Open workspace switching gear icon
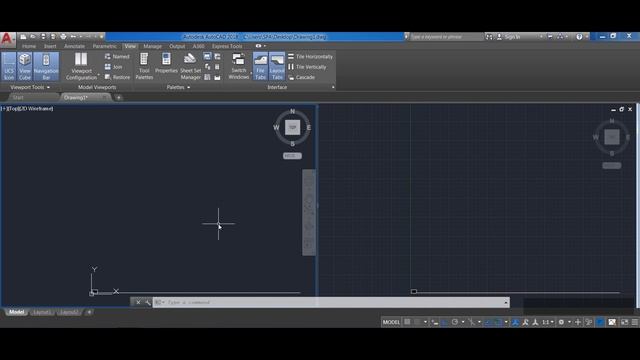The height and width of the screenshot is (360, 640). point(561,322)
